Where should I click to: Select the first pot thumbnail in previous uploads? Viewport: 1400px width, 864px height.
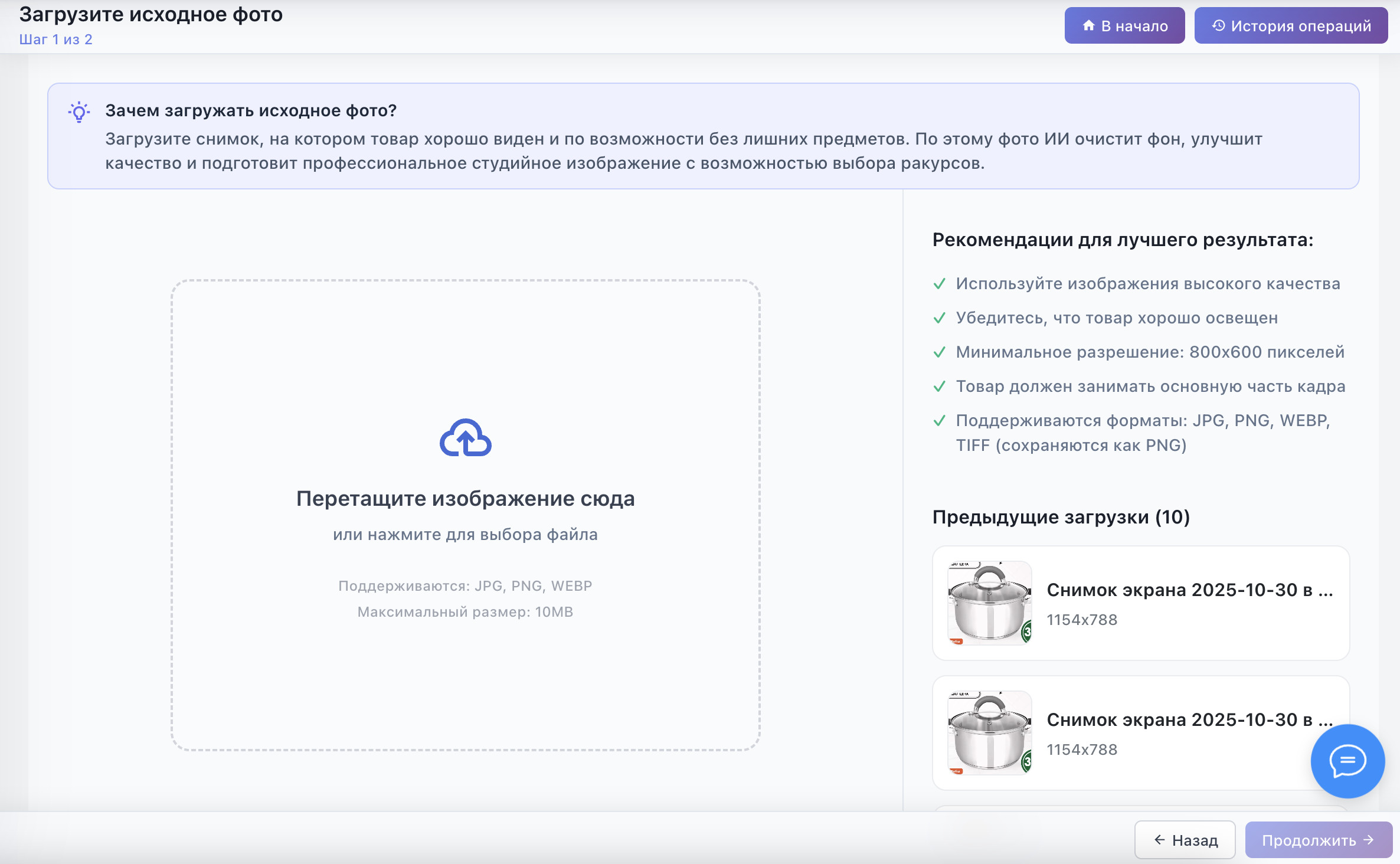[989, 603]
